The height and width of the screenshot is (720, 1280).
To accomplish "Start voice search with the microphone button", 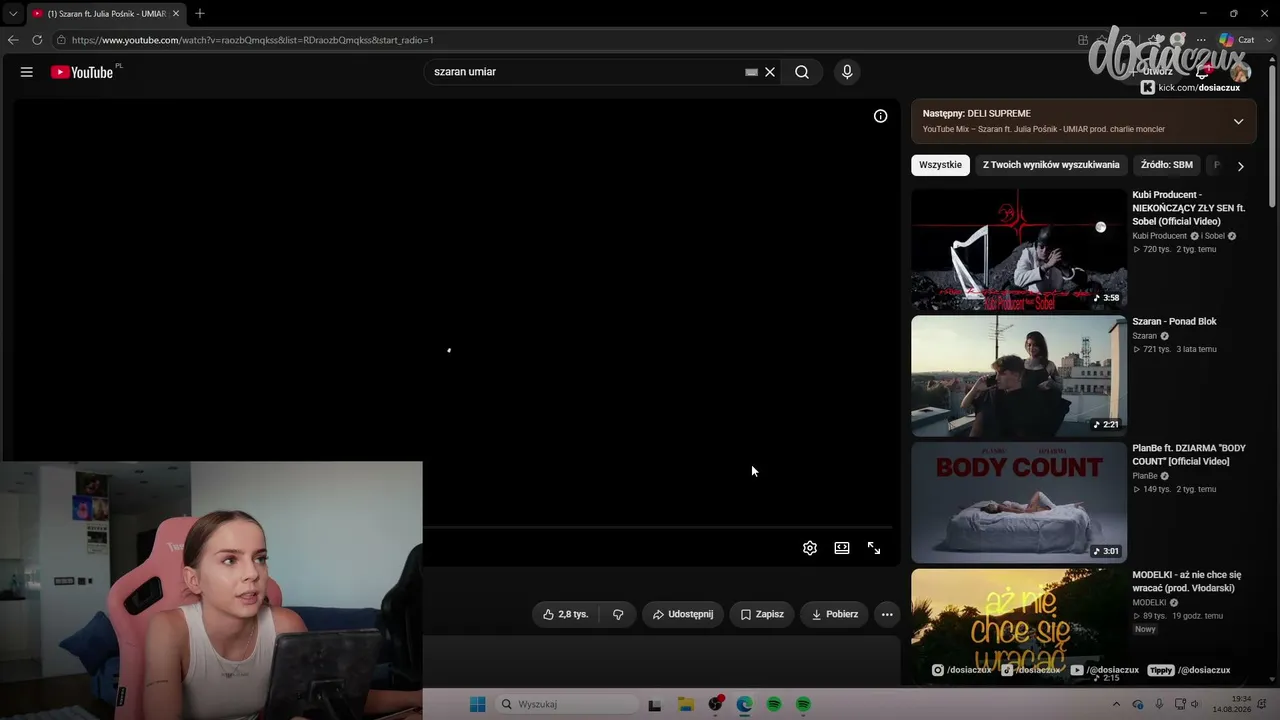I will (x=847, y=72).
